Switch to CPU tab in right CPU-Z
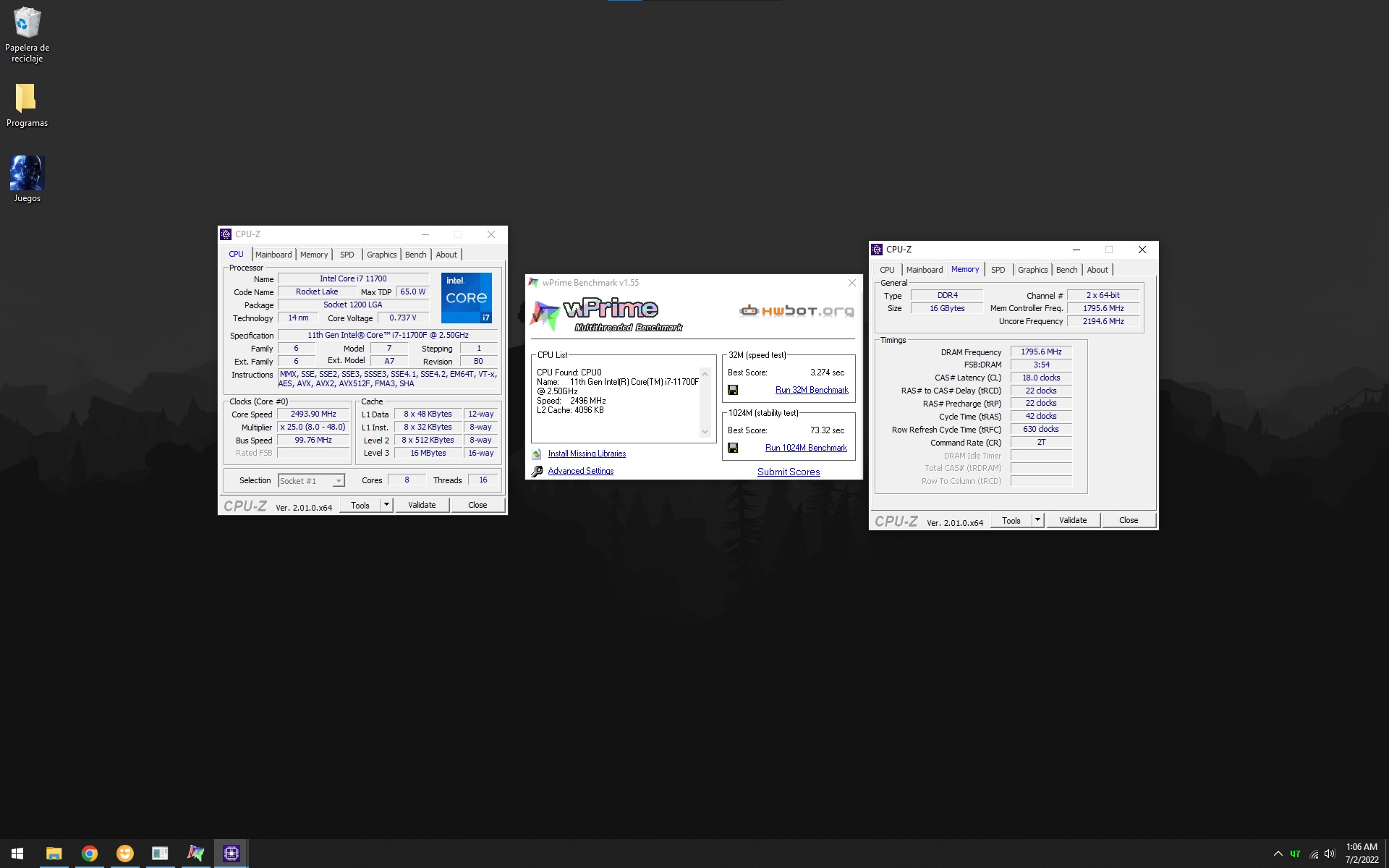Screen dimensions: 1389x868 [x=887, y=270]
